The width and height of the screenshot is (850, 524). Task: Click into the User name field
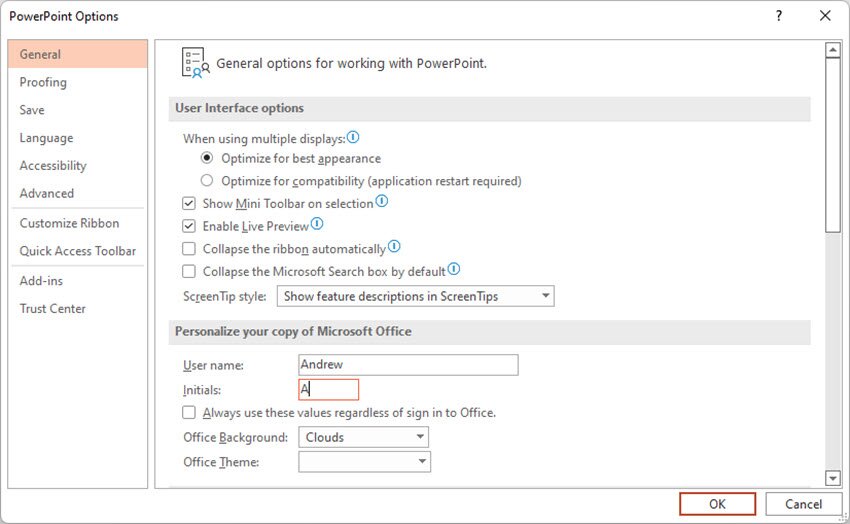point(408,365)
